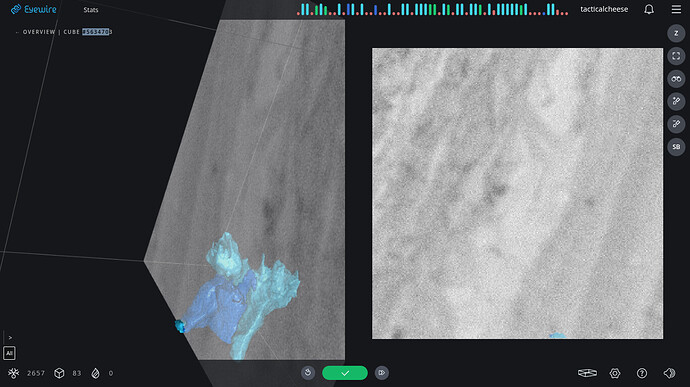The image size is (690, 387).
Task: Select the All chat filter box
Action: 9,353
